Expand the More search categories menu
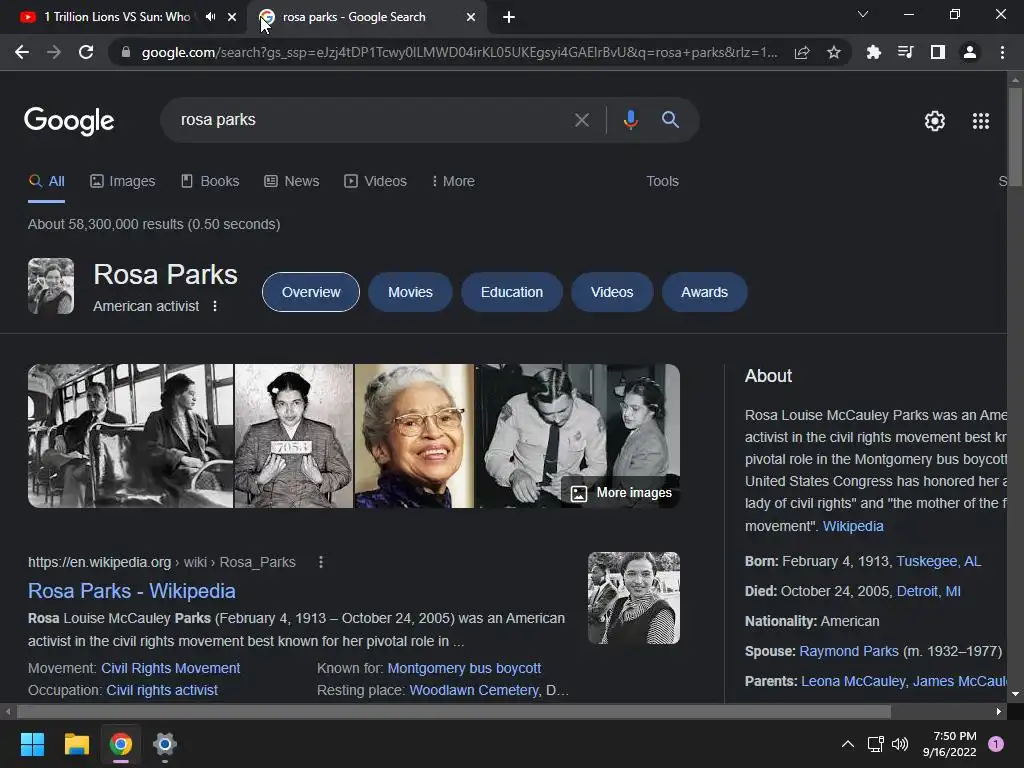Viewport: 1024px width, 768px height. pos(453,182)
